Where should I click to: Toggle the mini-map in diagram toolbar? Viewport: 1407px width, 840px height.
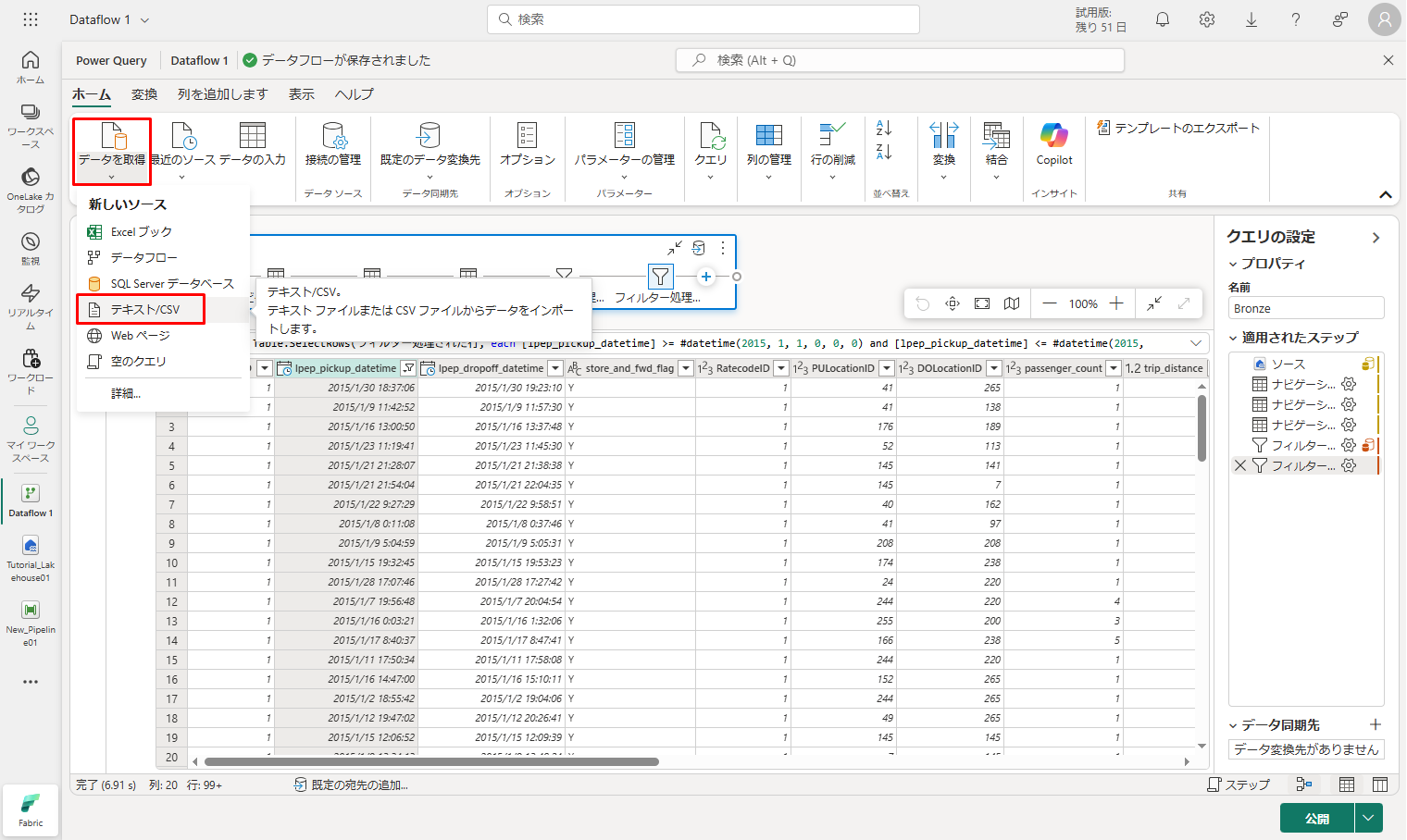1012,303
